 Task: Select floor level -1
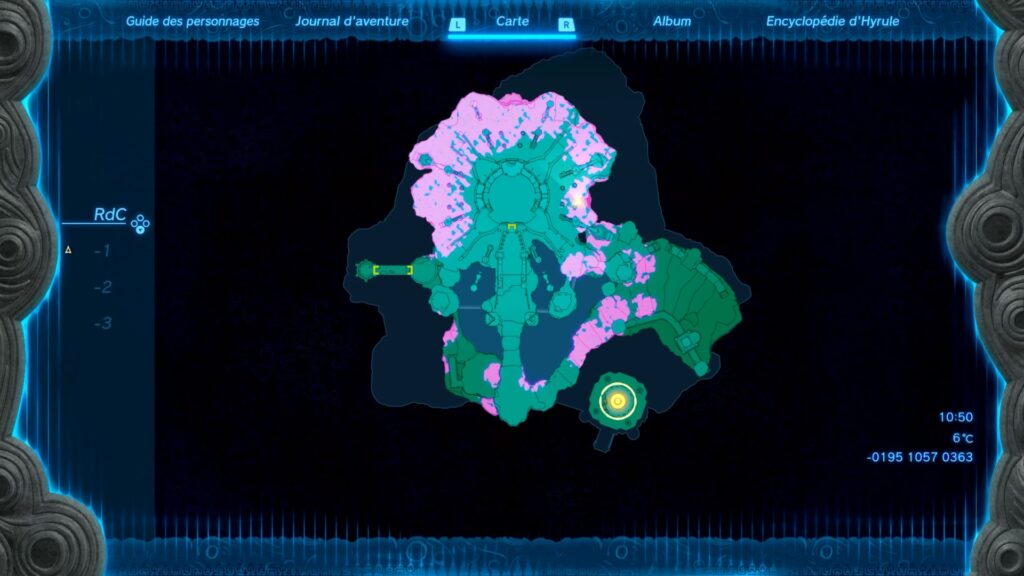tap(102, 251)
